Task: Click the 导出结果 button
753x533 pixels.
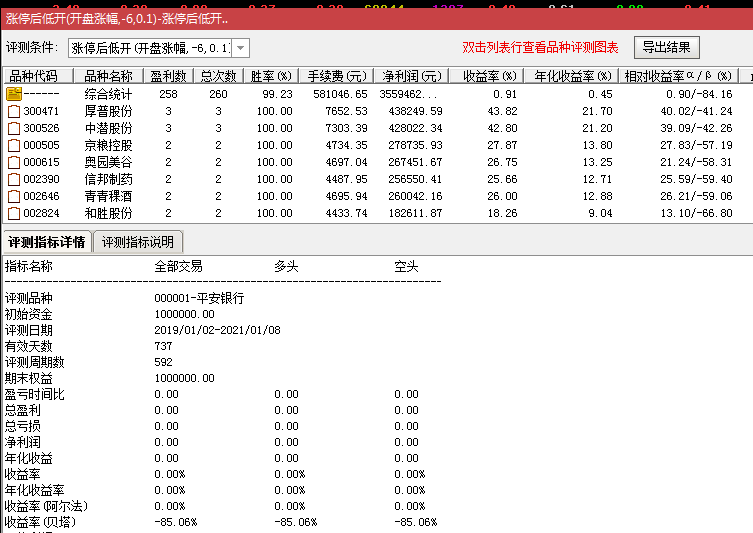Action: pos(667,47)
